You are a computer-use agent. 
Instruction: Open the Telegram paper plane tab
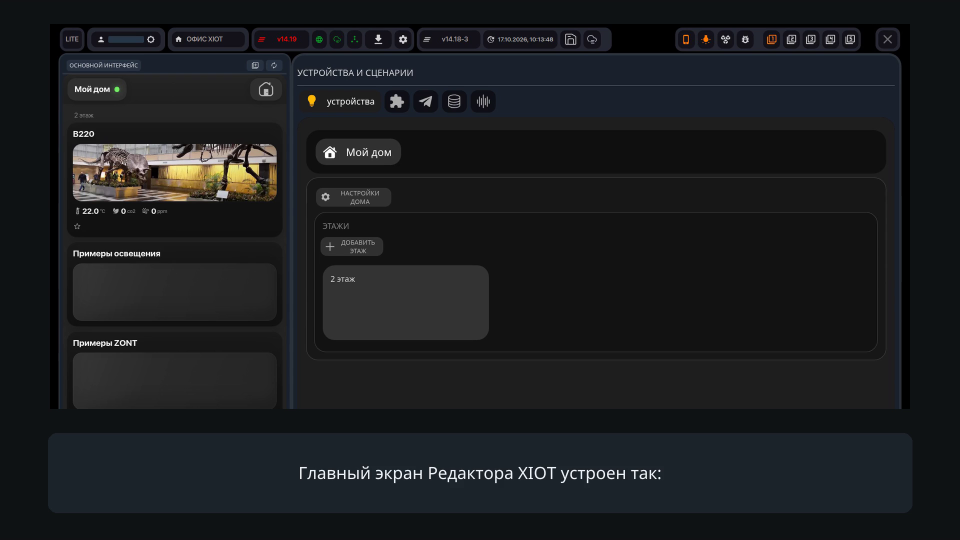pos(426,102)
